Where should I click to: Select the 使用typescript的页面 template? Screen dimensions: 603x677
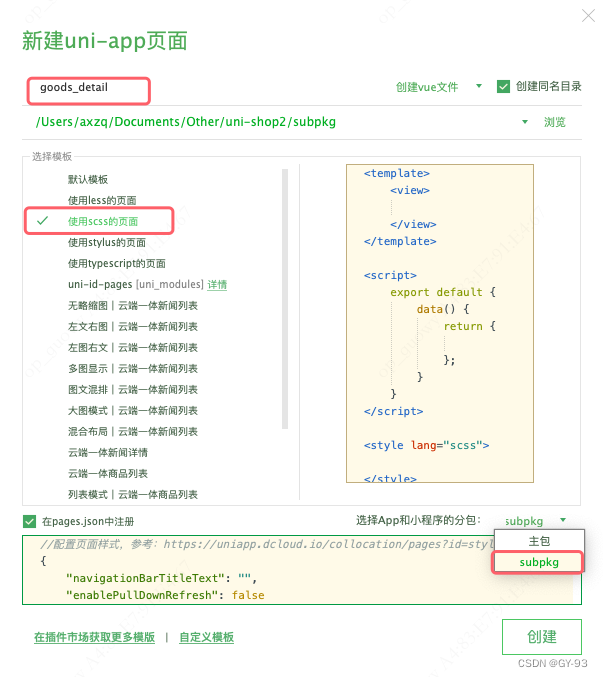coord(117,263)
